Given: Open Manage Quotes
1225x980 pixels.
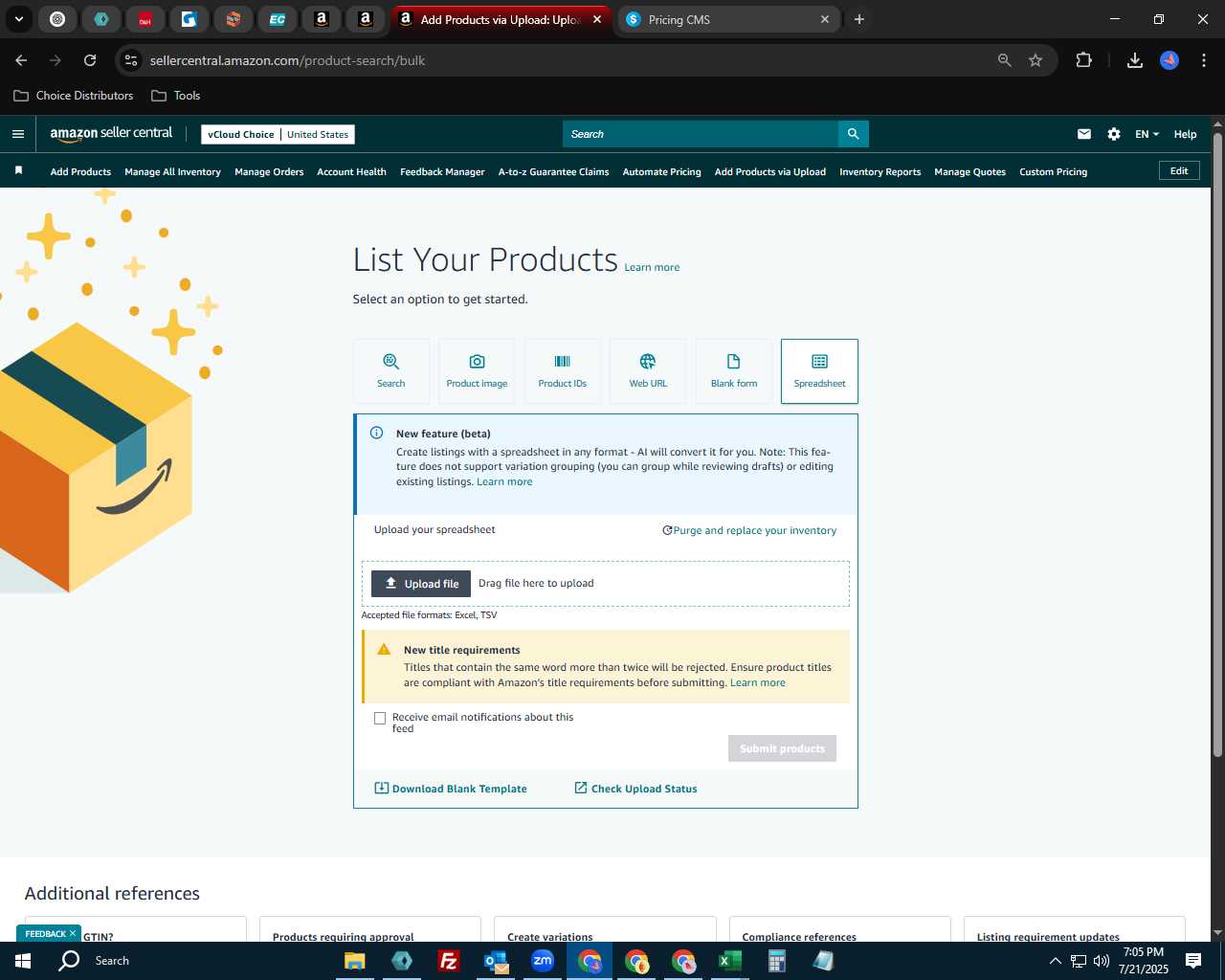Looking at the screenshot, I should (969, 172).
